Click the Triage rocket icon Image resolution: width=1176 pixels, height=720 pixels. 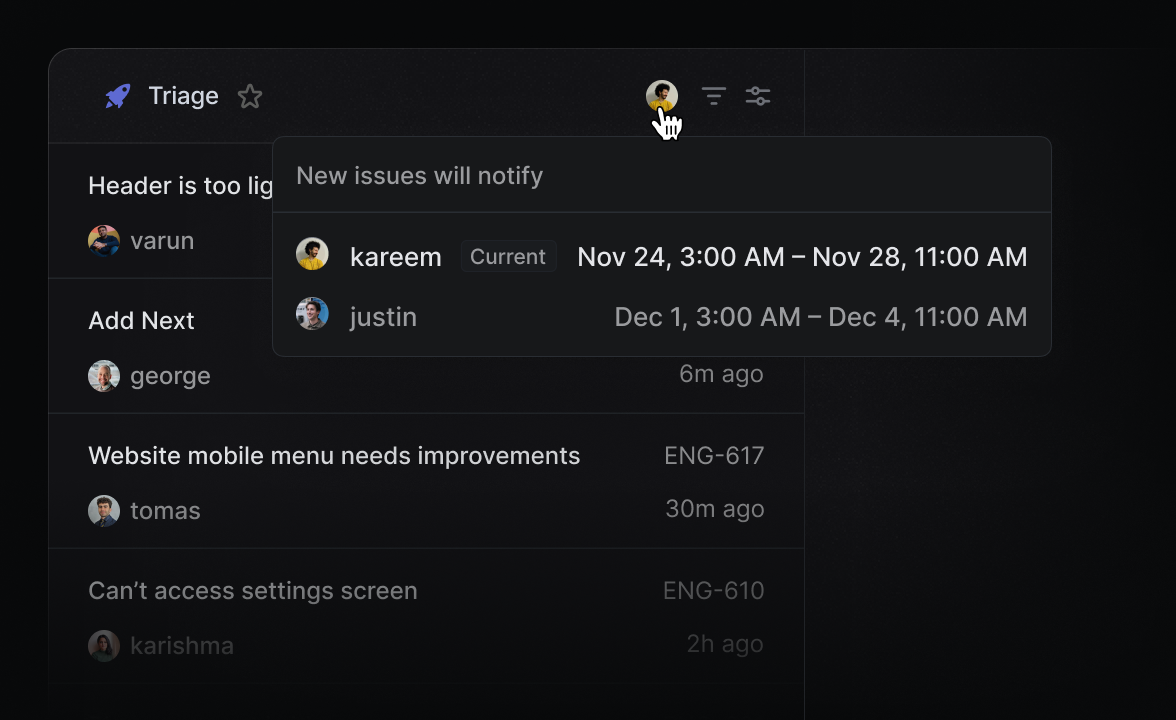[117, 96]
